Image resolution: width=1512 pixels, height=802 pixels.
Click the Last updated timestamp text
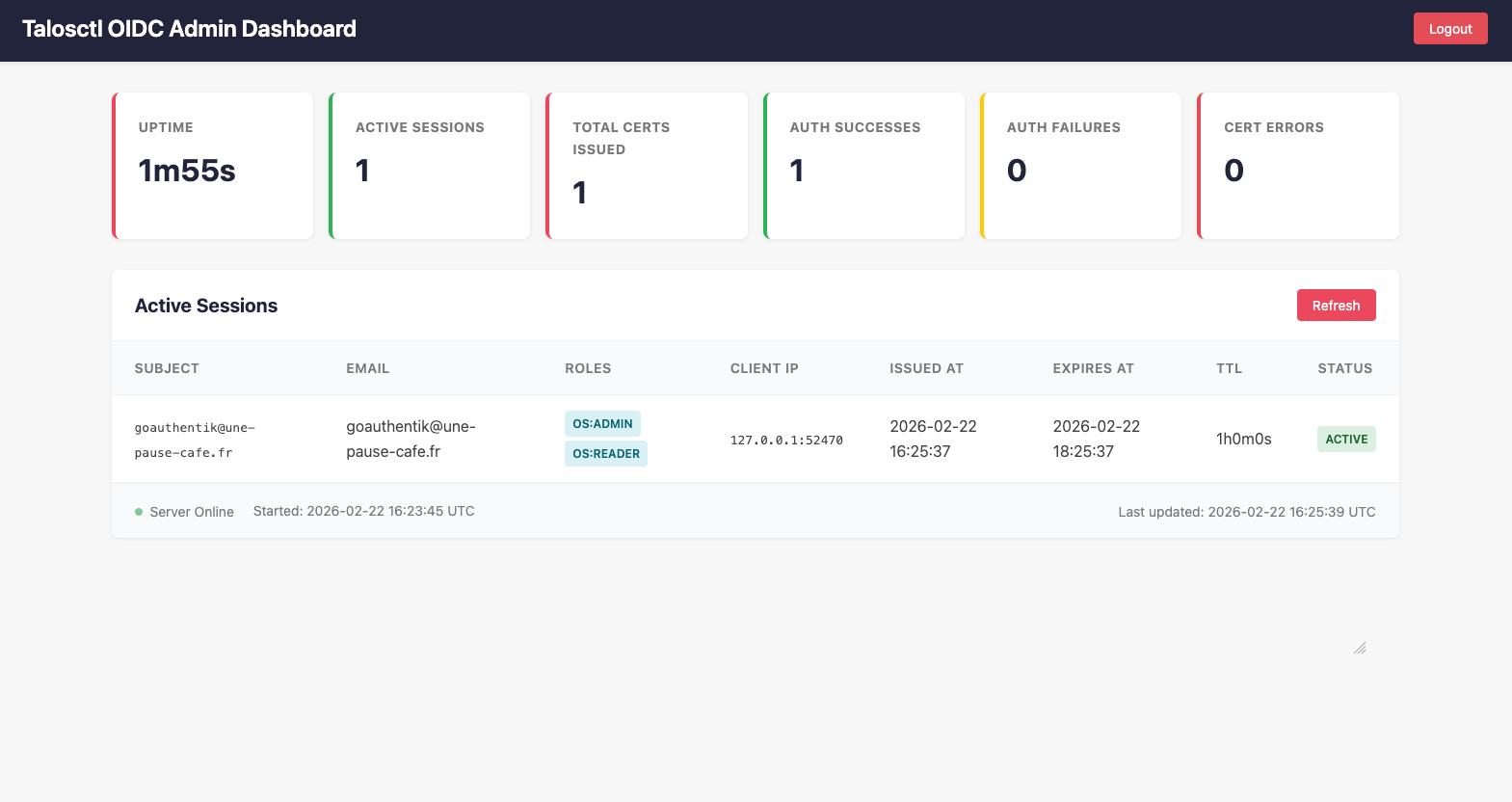(1246, 512)
